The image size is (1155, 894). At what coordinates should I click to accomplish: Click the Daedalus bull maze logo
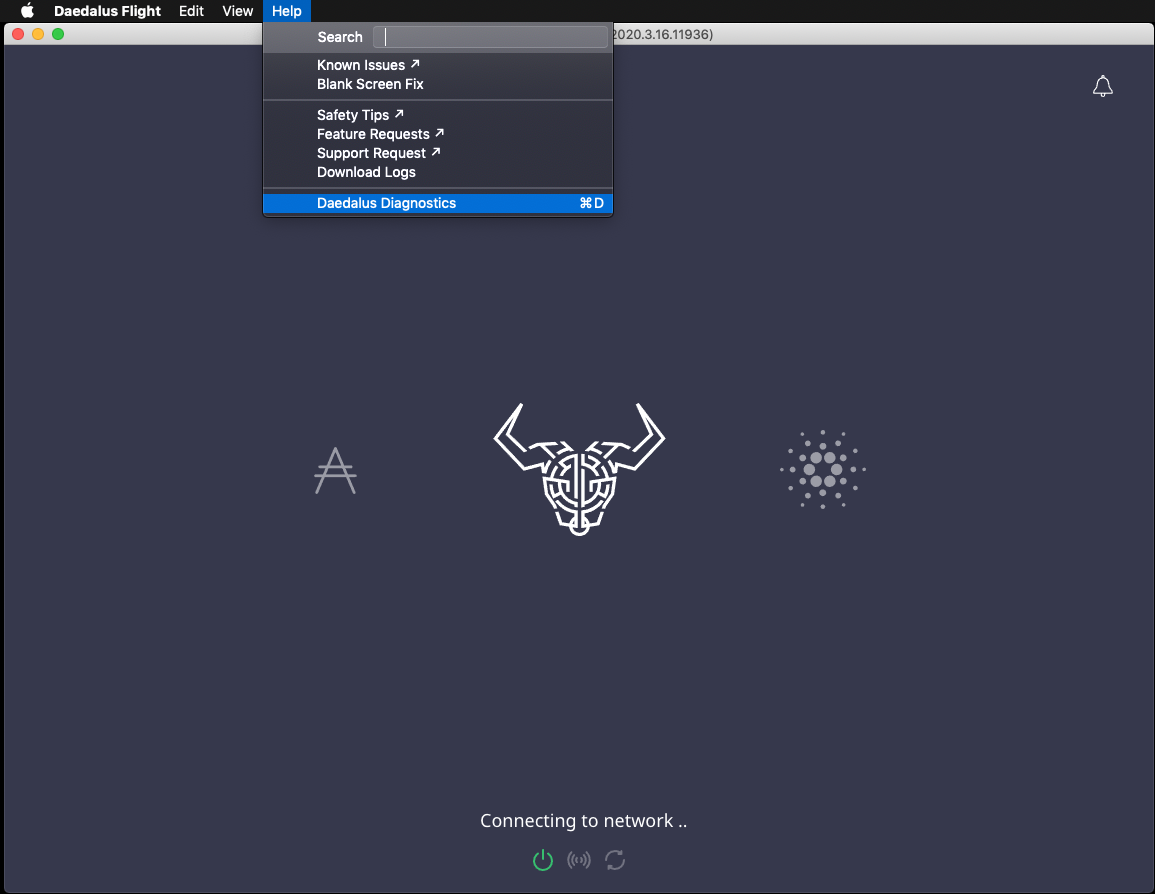578,469
